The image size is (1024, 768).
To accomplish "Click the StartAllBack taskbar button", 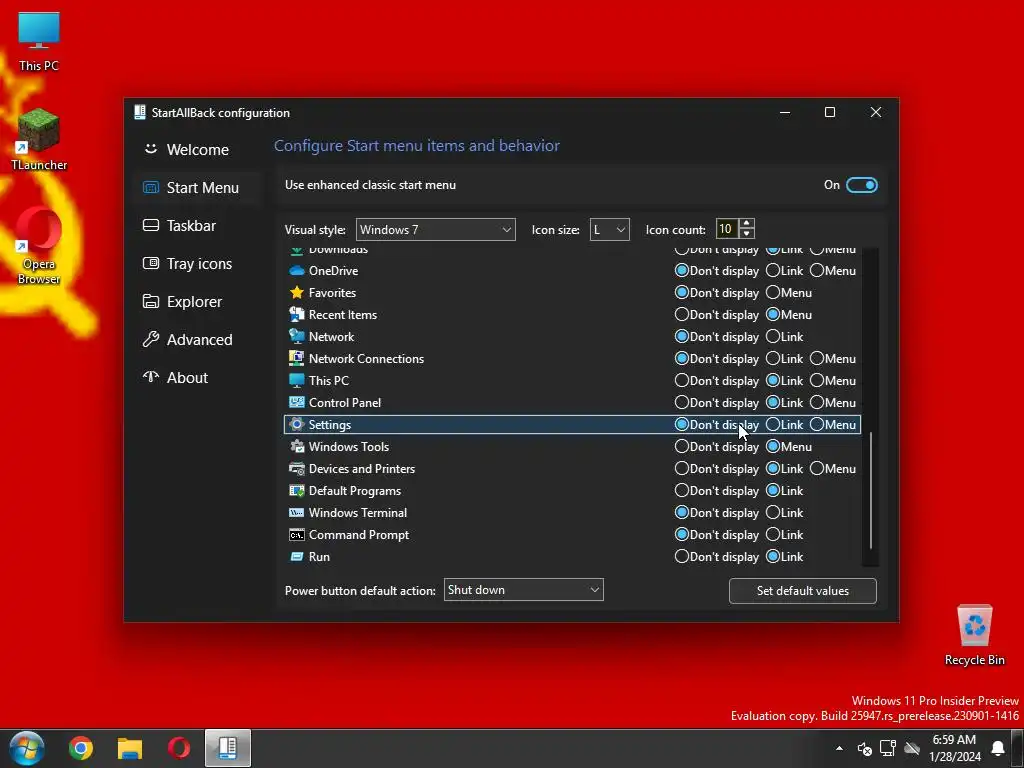I will (x=227, y=748).
